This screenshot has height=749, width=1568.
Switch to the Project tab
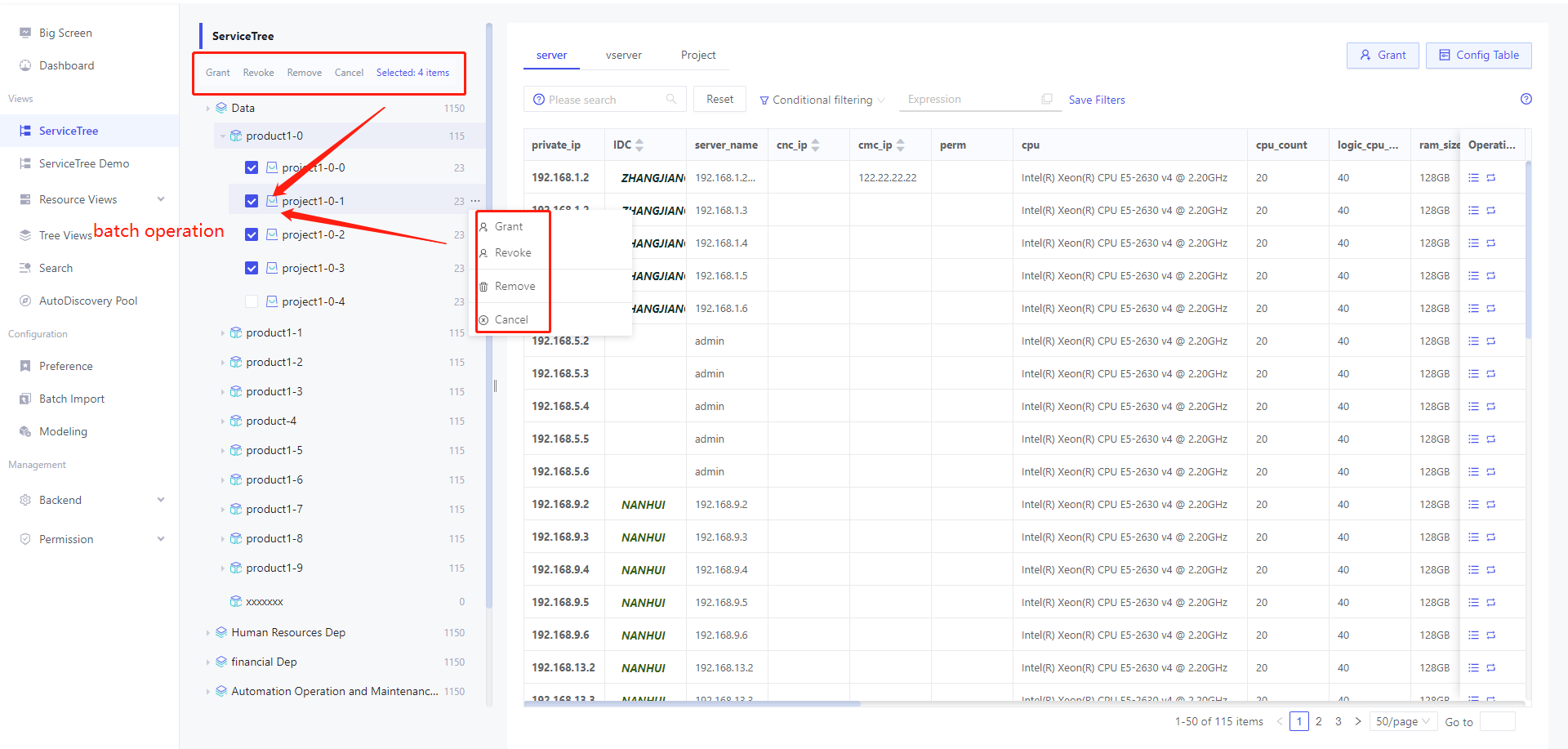(698, 55)
